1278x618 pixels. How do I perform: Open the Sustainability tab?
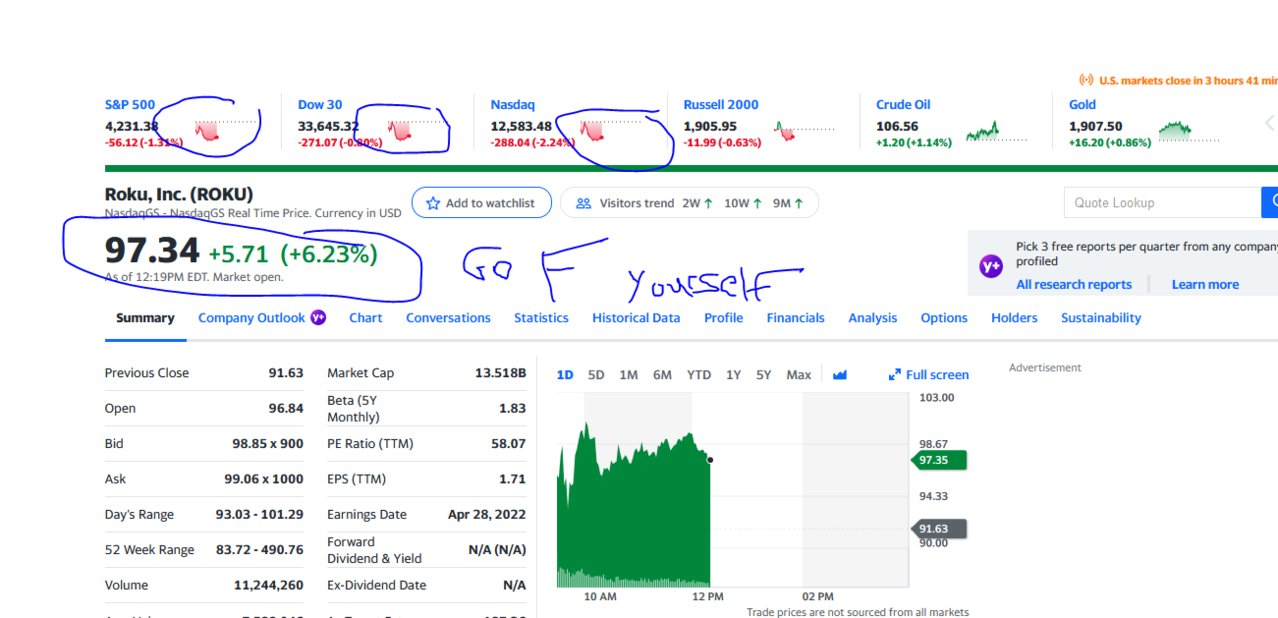1101,318
